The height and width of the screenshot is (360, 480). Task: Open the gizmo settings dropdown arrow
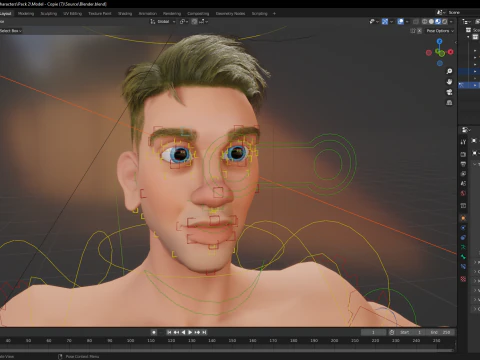pos(391,22)
